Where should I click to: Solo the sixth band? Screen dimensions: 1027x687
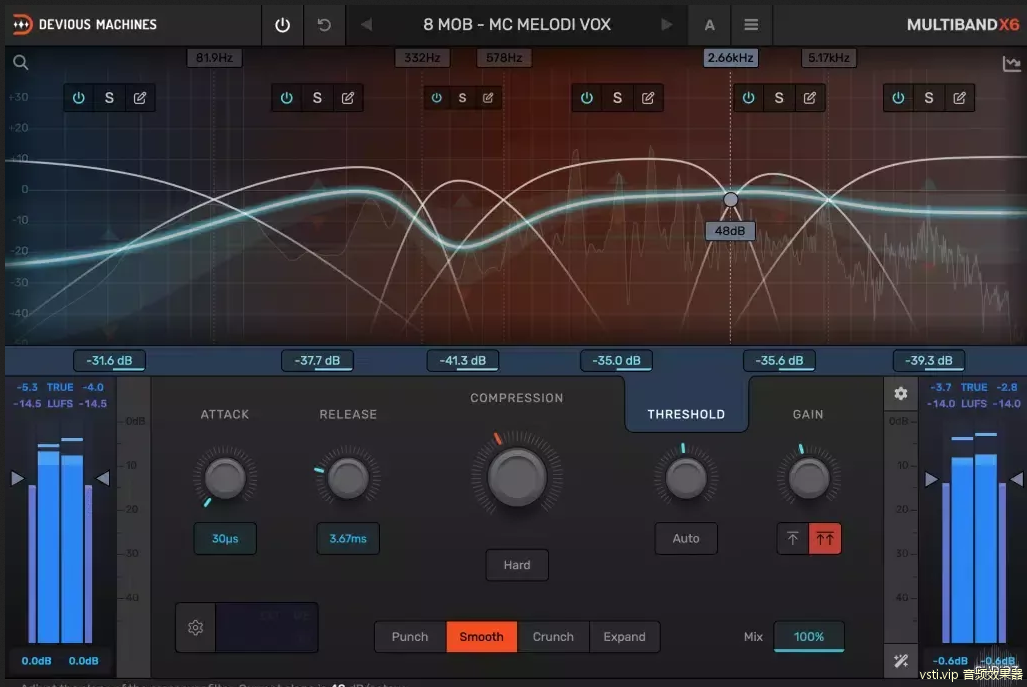[929, 98]
